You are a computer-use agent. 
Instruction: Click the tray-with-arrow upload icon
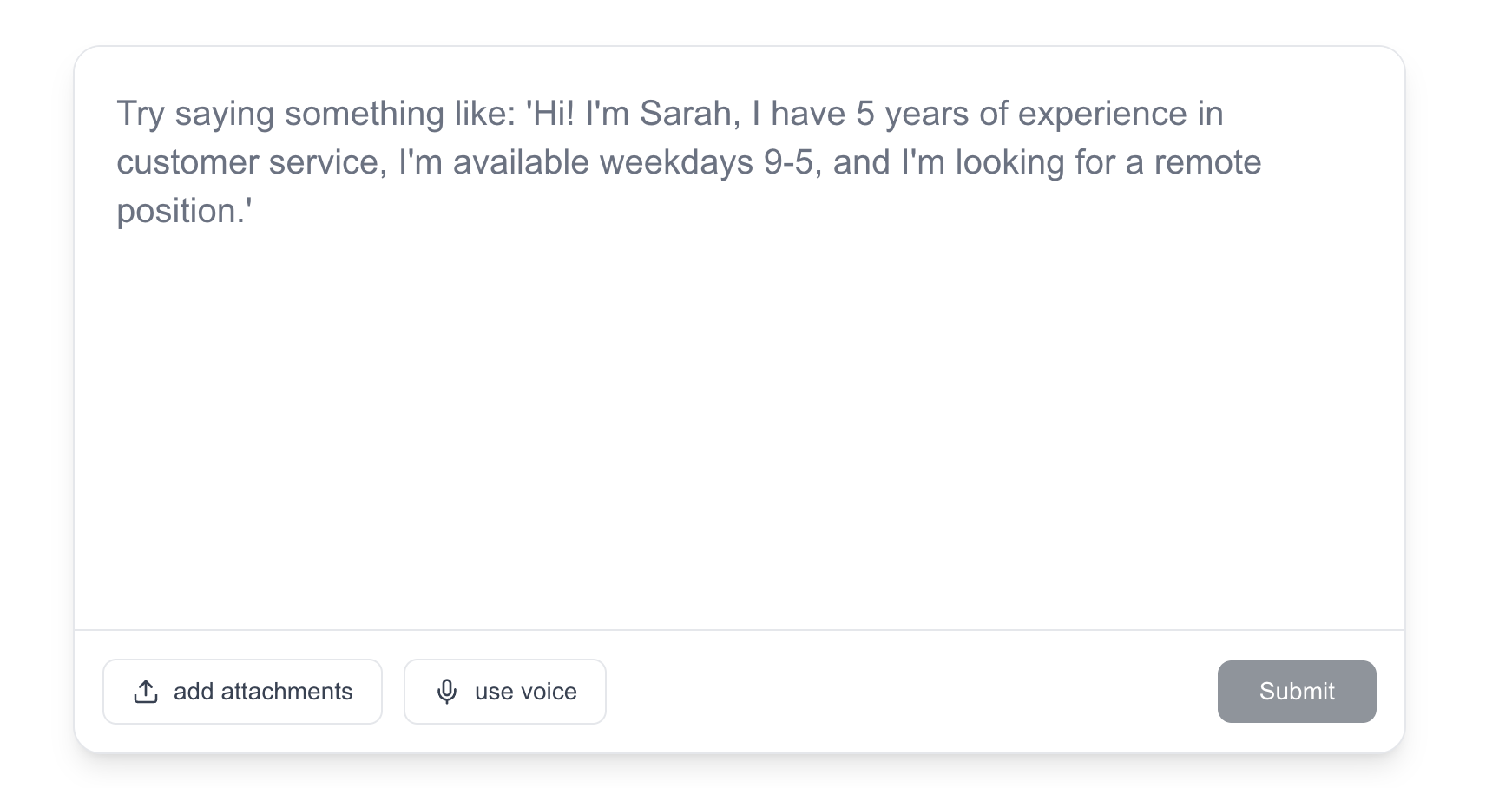pos(146,692)
